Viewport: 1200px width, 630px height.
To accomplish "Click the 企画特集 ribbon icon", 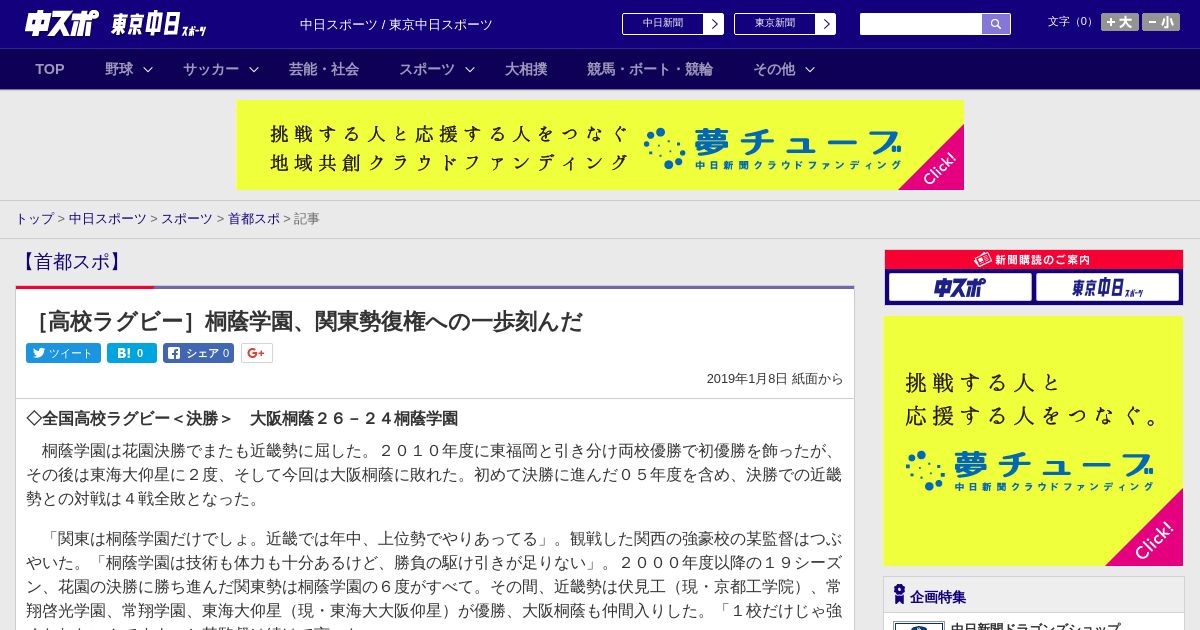I will [899, 595].
